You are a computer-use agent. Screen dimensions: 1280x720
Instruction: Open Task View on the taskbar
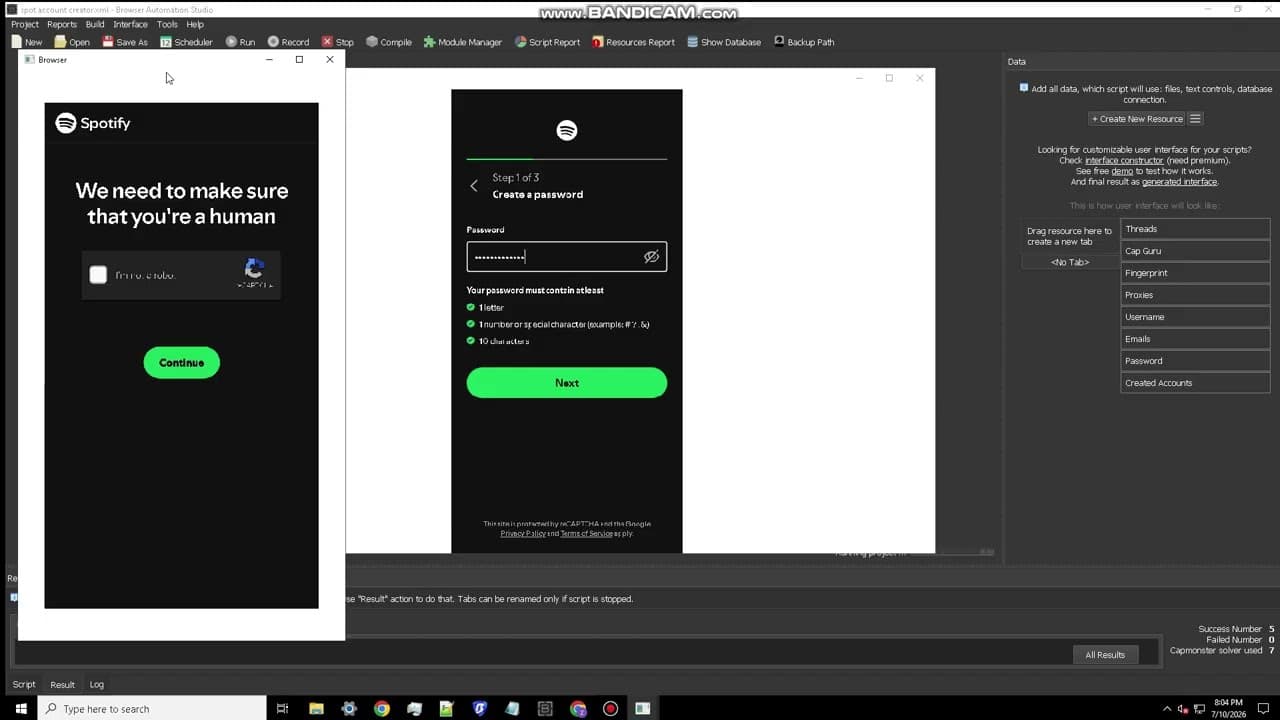coord(283,708)
